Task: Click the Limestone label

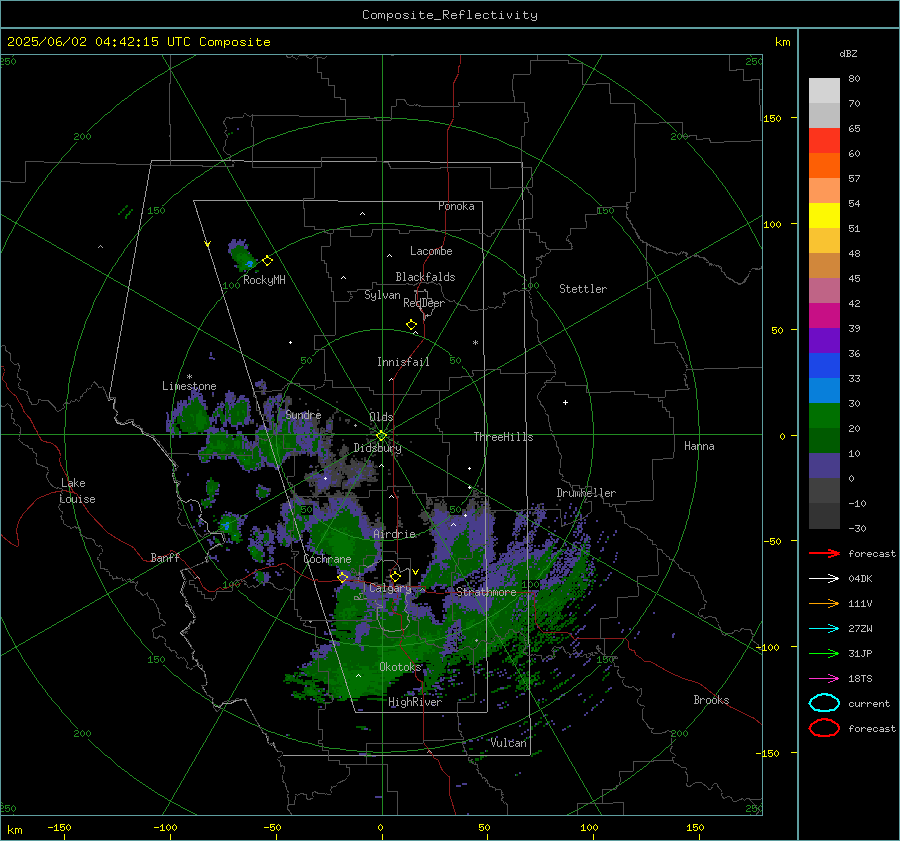Action: pyautogui.click(x=189, y=386)
